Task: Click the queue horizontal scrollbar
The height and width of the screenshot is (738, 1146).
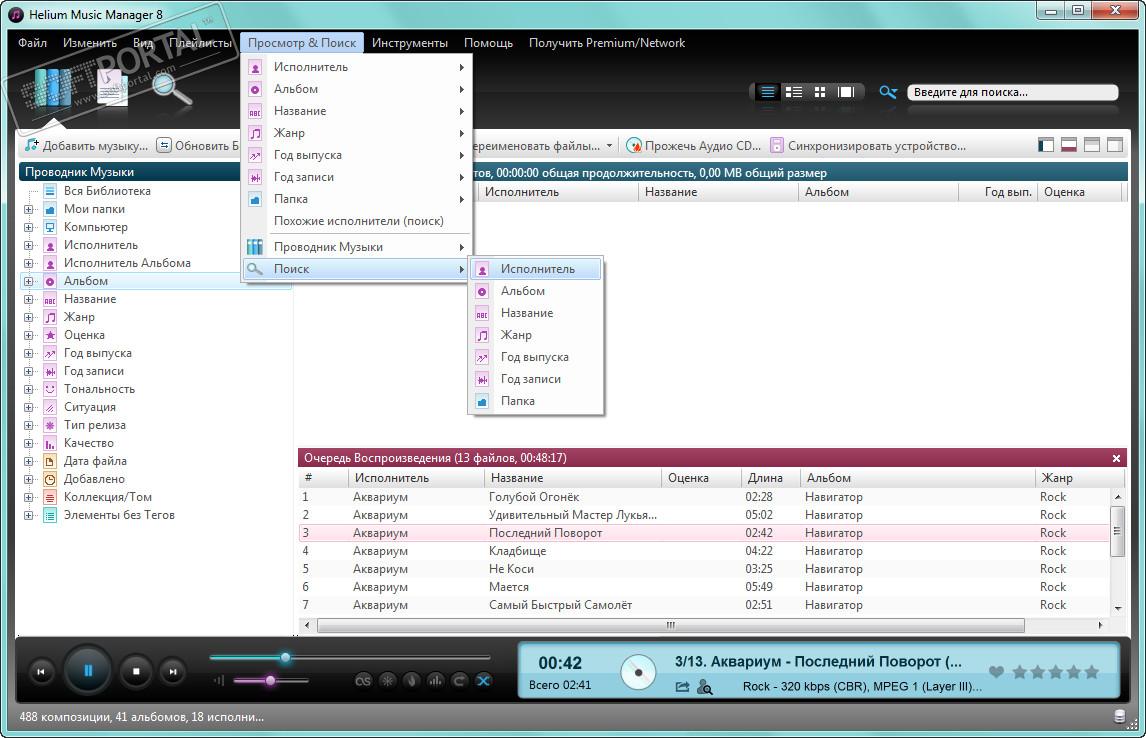Action: click(x=670, y=625)
